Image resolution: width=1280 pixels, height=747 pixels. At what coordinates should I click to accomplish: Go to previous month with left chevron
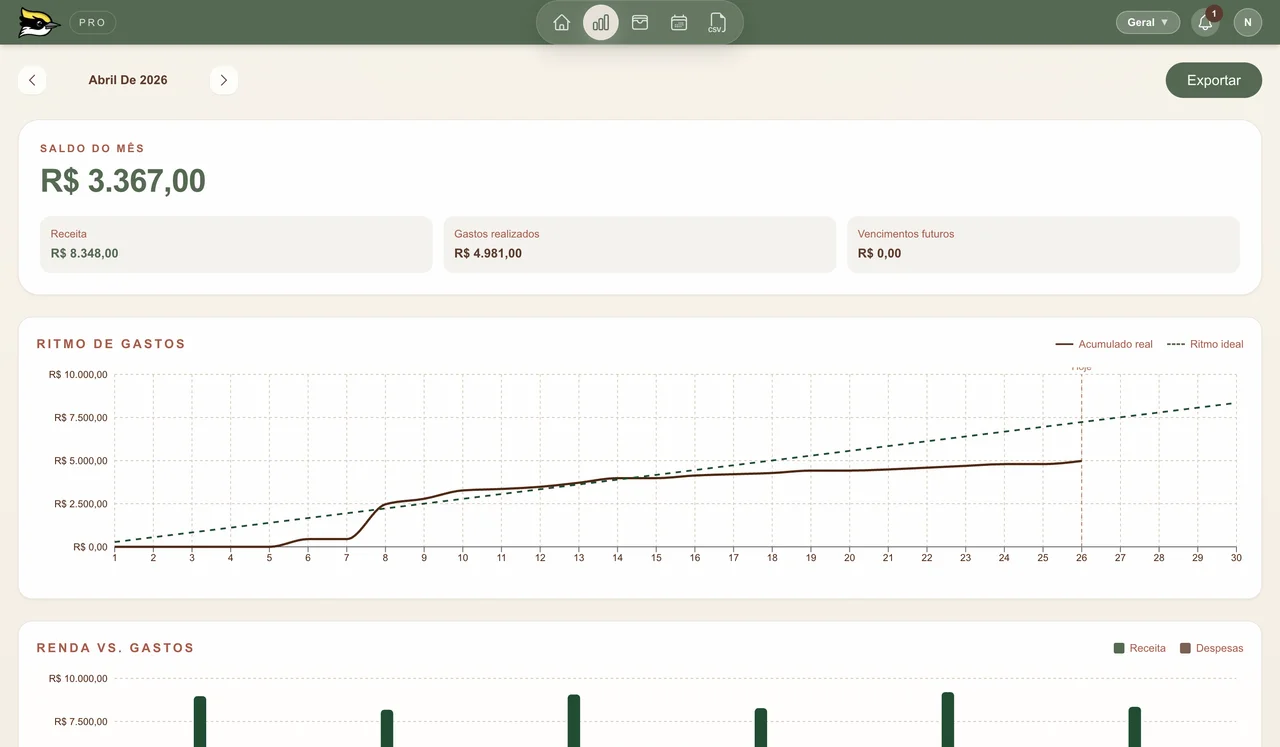click(x=32, y=80)
